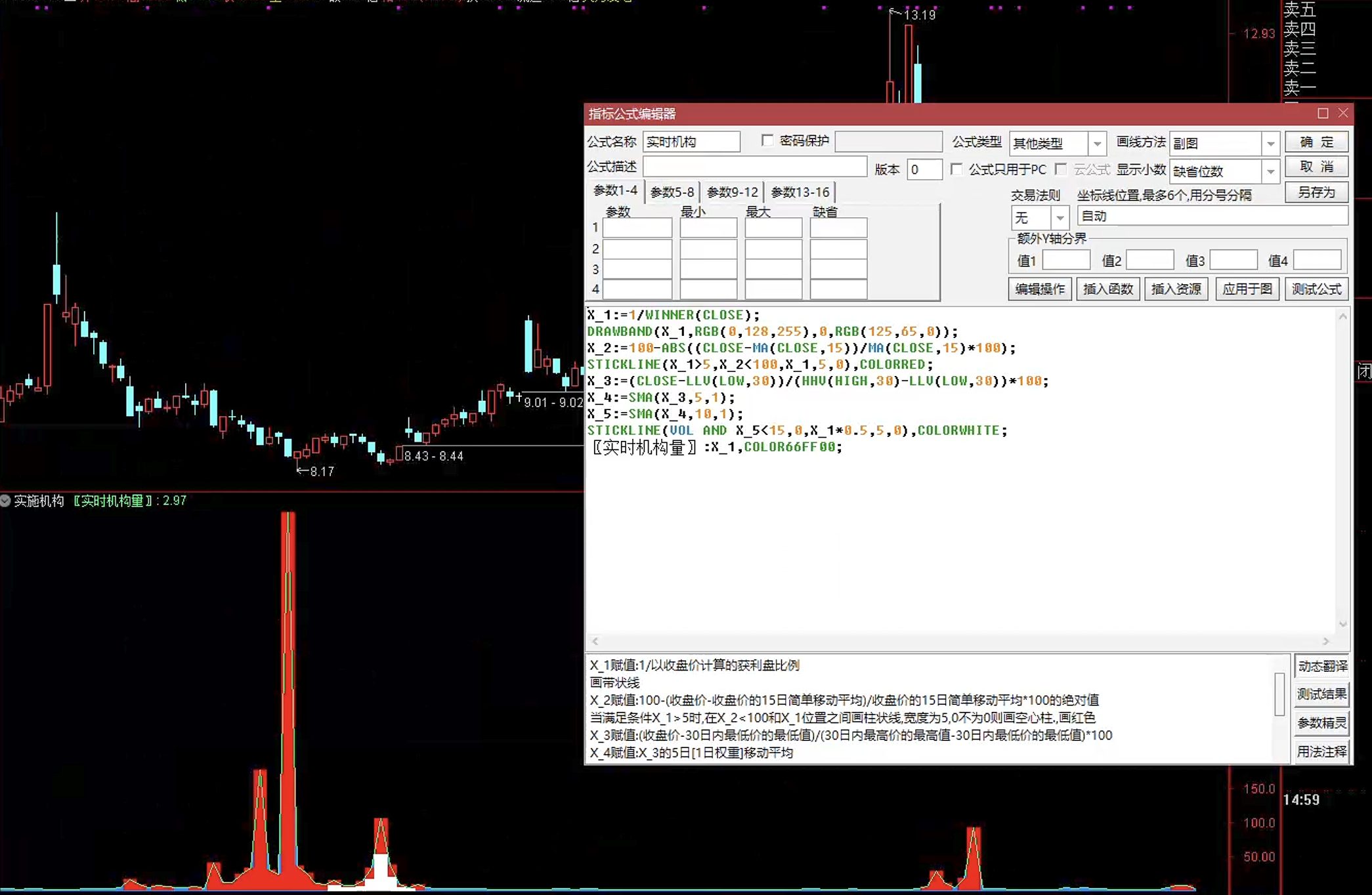Click the 插入函数 button
Screen dimensions: 1372x895
[x=1108, y=289]
